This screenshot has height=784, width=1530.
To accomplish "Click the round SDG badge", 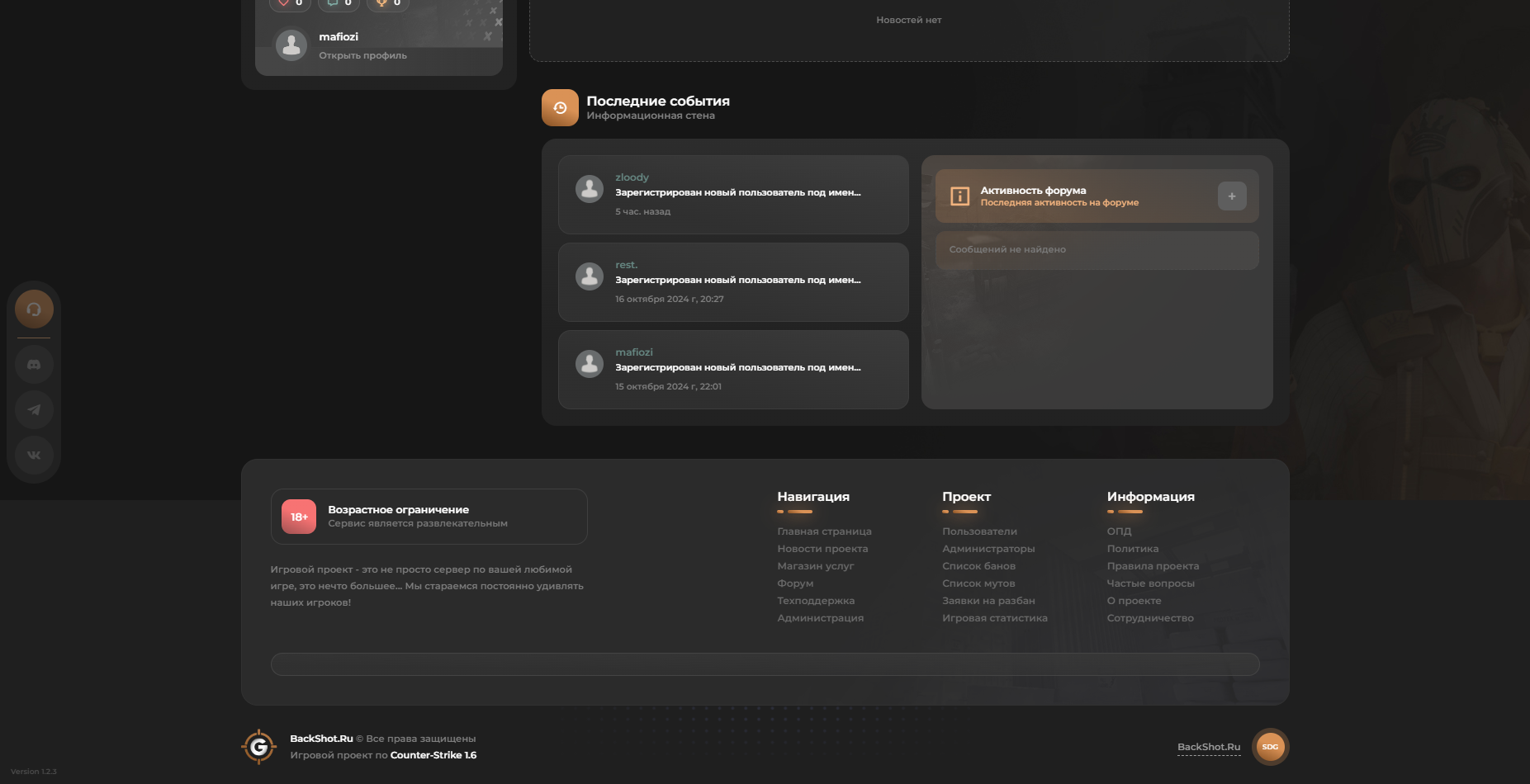I will (1270, 747).
